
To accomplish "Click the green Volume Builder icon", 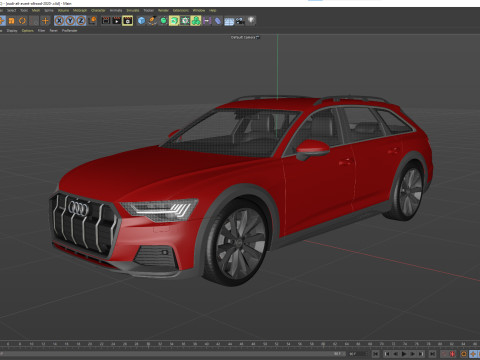I will [x=196, y=21].
